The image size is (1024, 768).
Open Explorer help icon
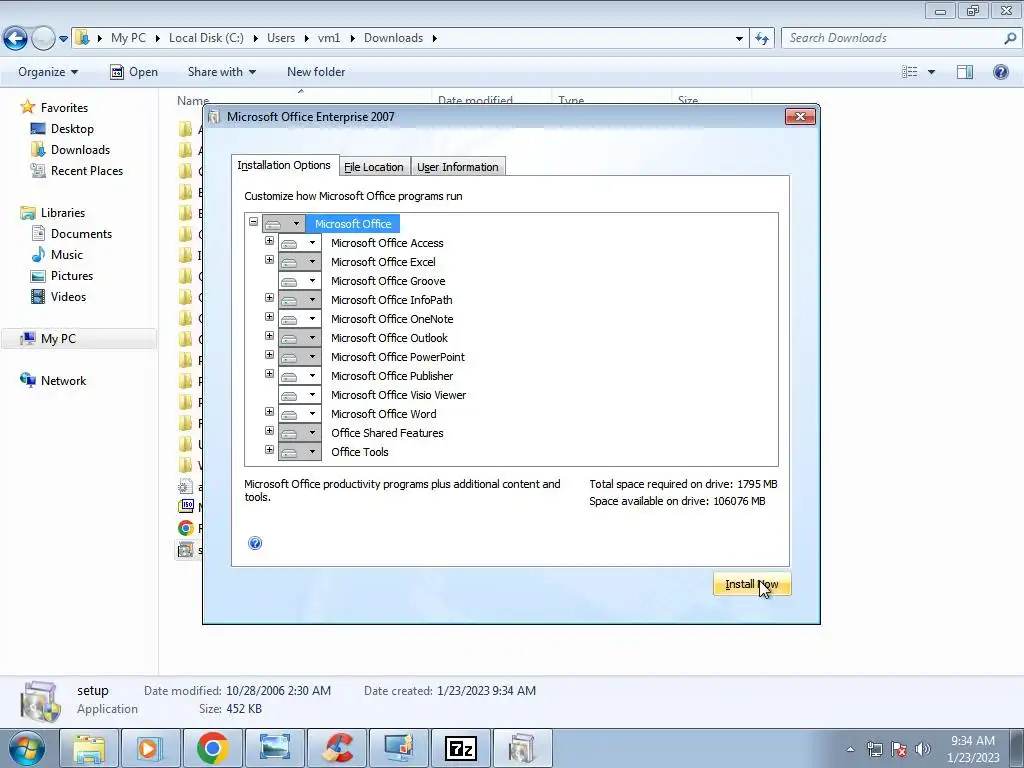click(x=1000, y=72)
